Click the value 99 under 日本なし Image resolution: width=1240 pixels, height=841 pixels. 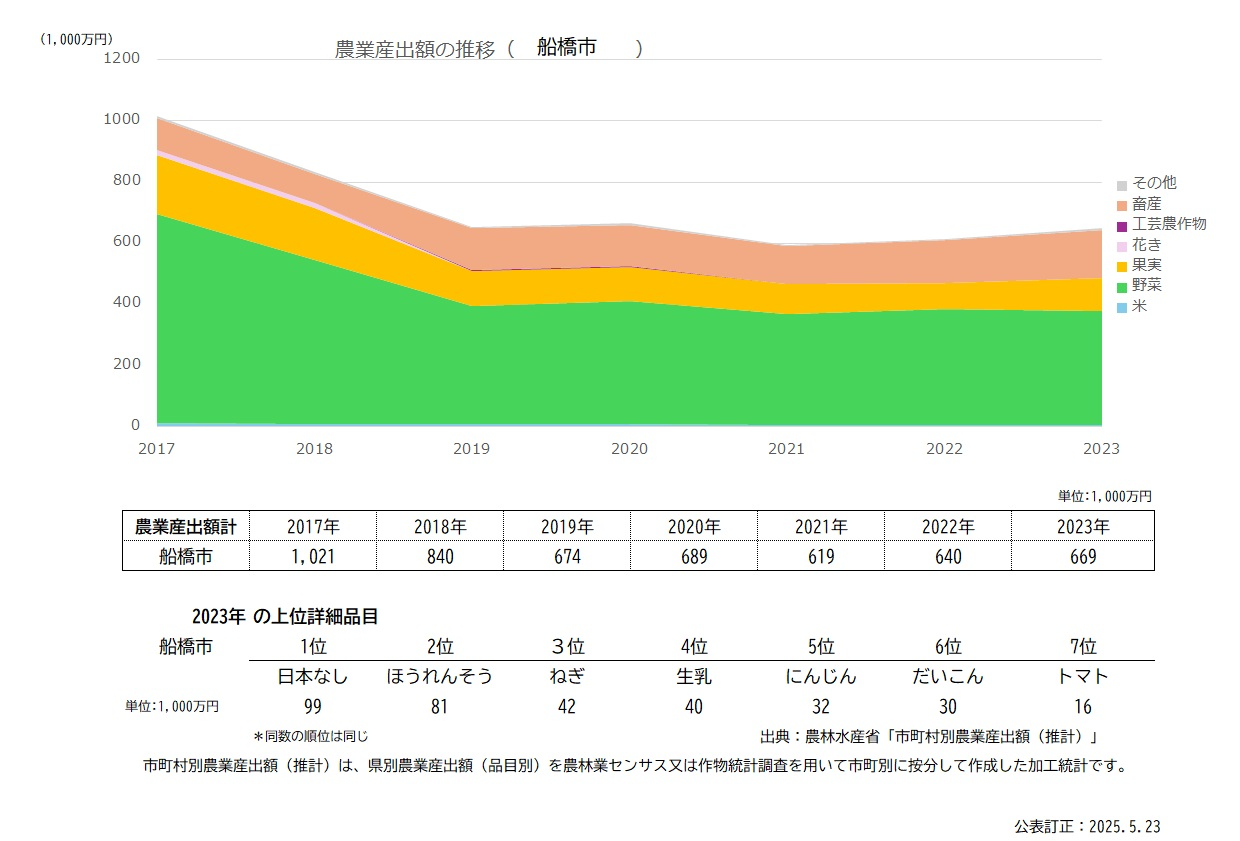tap(313, 707)
